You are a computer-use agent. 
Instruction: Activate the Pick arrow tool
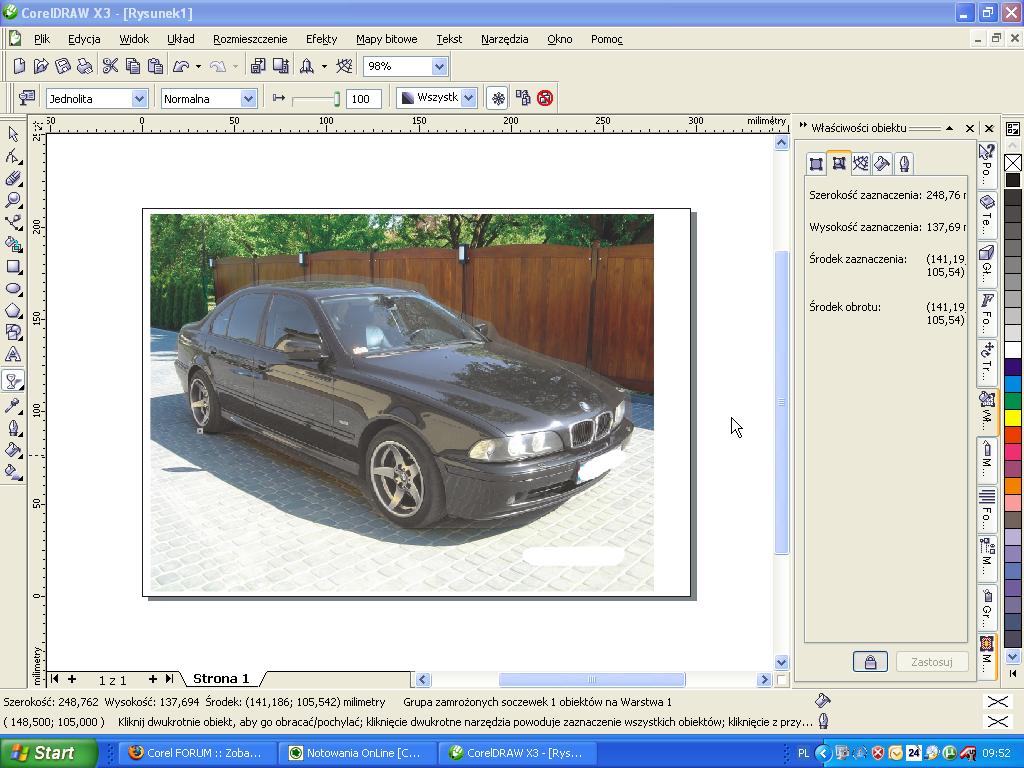click(13, 134)
